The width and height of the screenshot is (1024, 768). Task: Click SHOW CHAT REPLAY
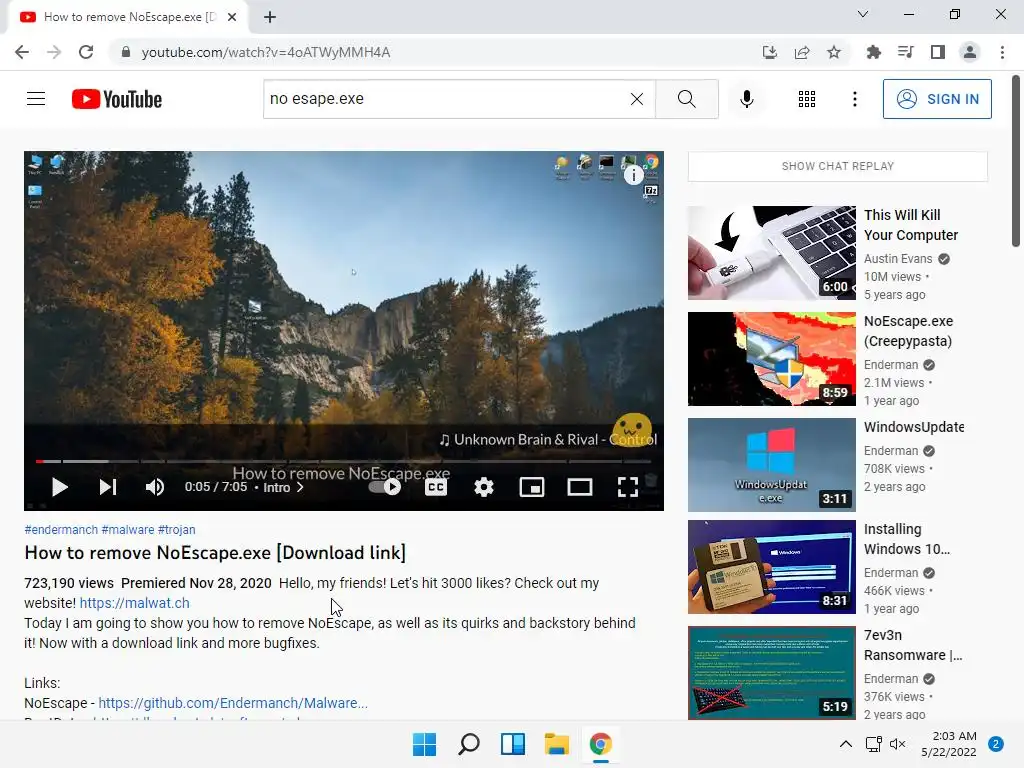(x=838, y=166)
